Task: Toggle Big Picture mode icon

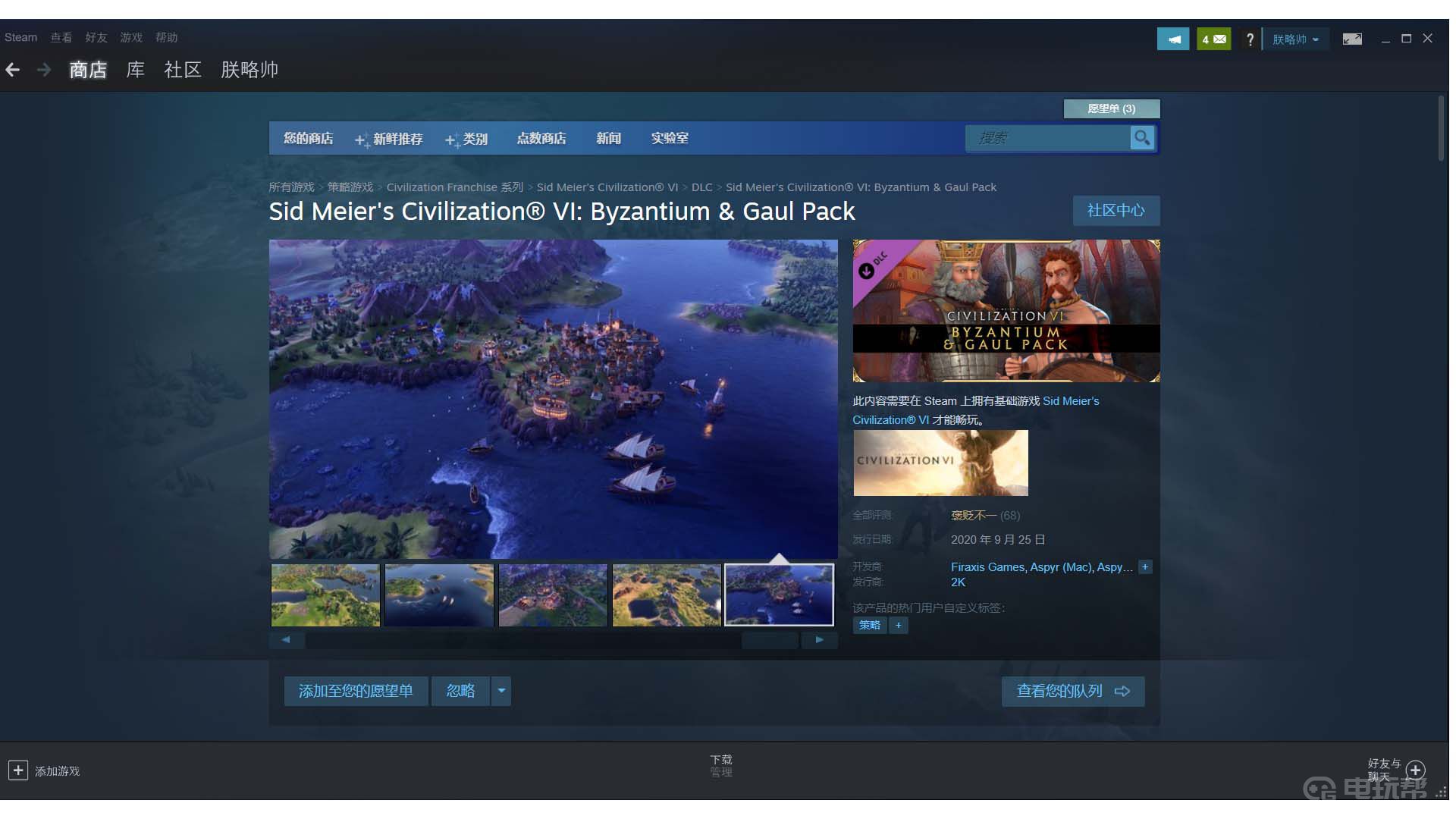Action: [1352, 39]
